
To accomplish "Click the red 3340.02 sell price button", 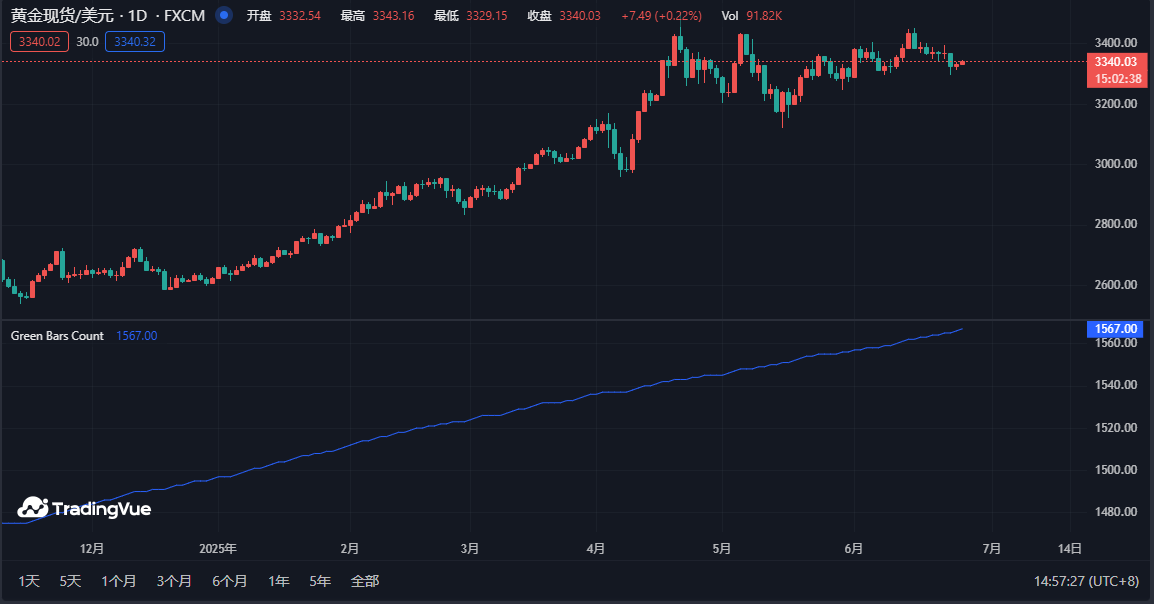I will [x=39, y=41].
